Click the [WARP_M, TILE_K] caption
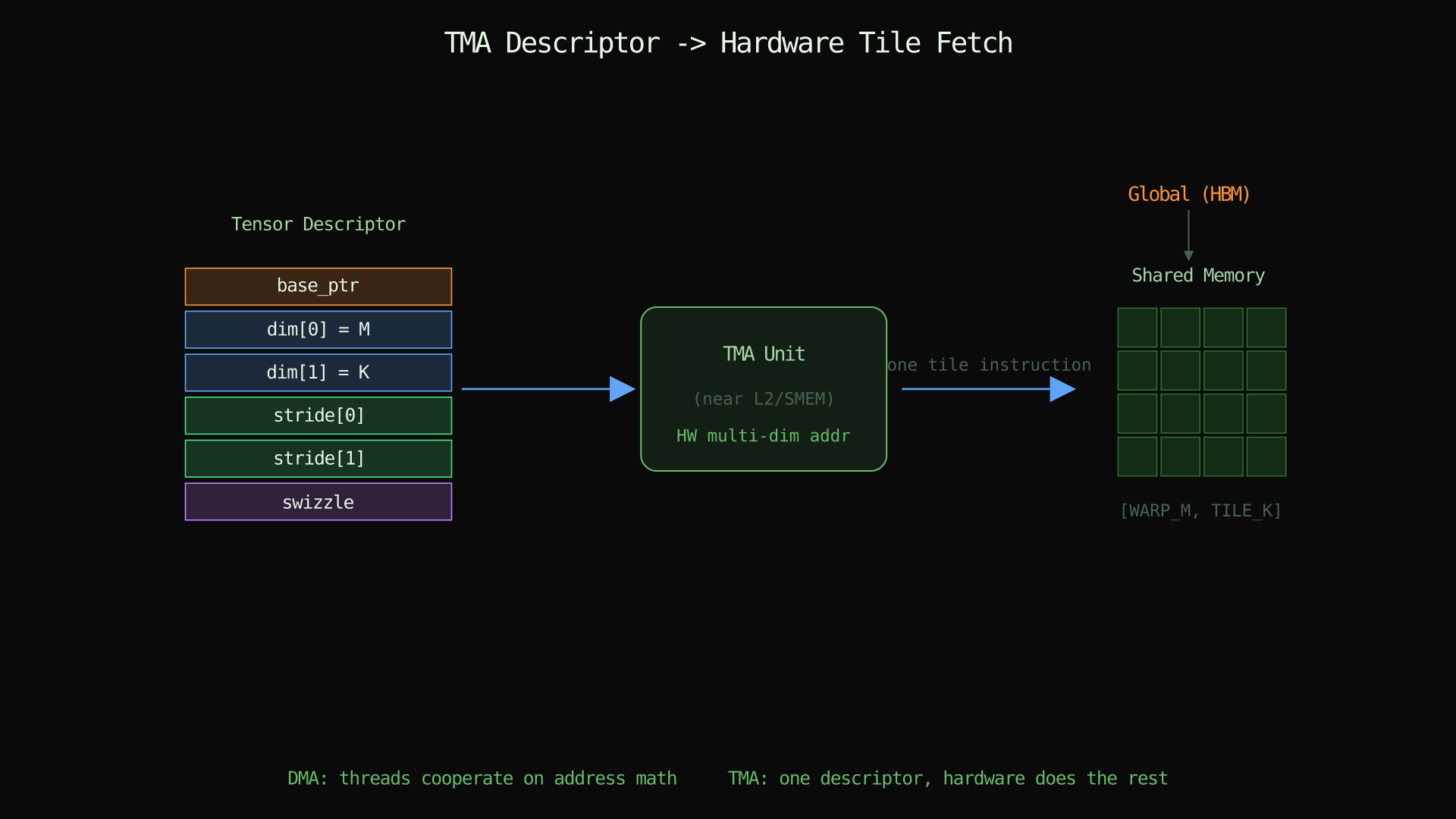This screenshot has width=1456, height=819. click(x=1200, y=510)
